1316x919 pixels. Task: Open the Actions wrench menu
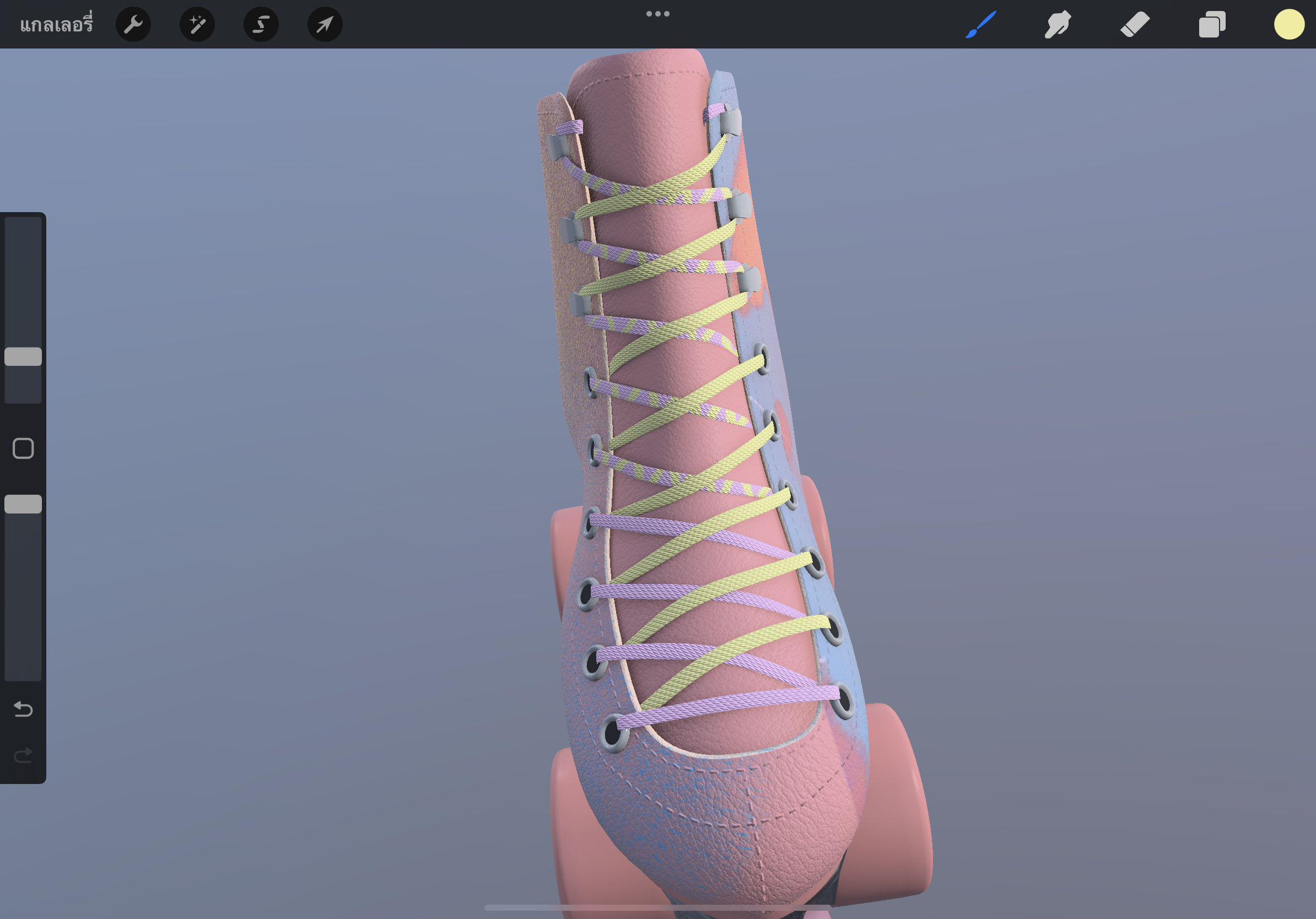click(x=133, y=24)
